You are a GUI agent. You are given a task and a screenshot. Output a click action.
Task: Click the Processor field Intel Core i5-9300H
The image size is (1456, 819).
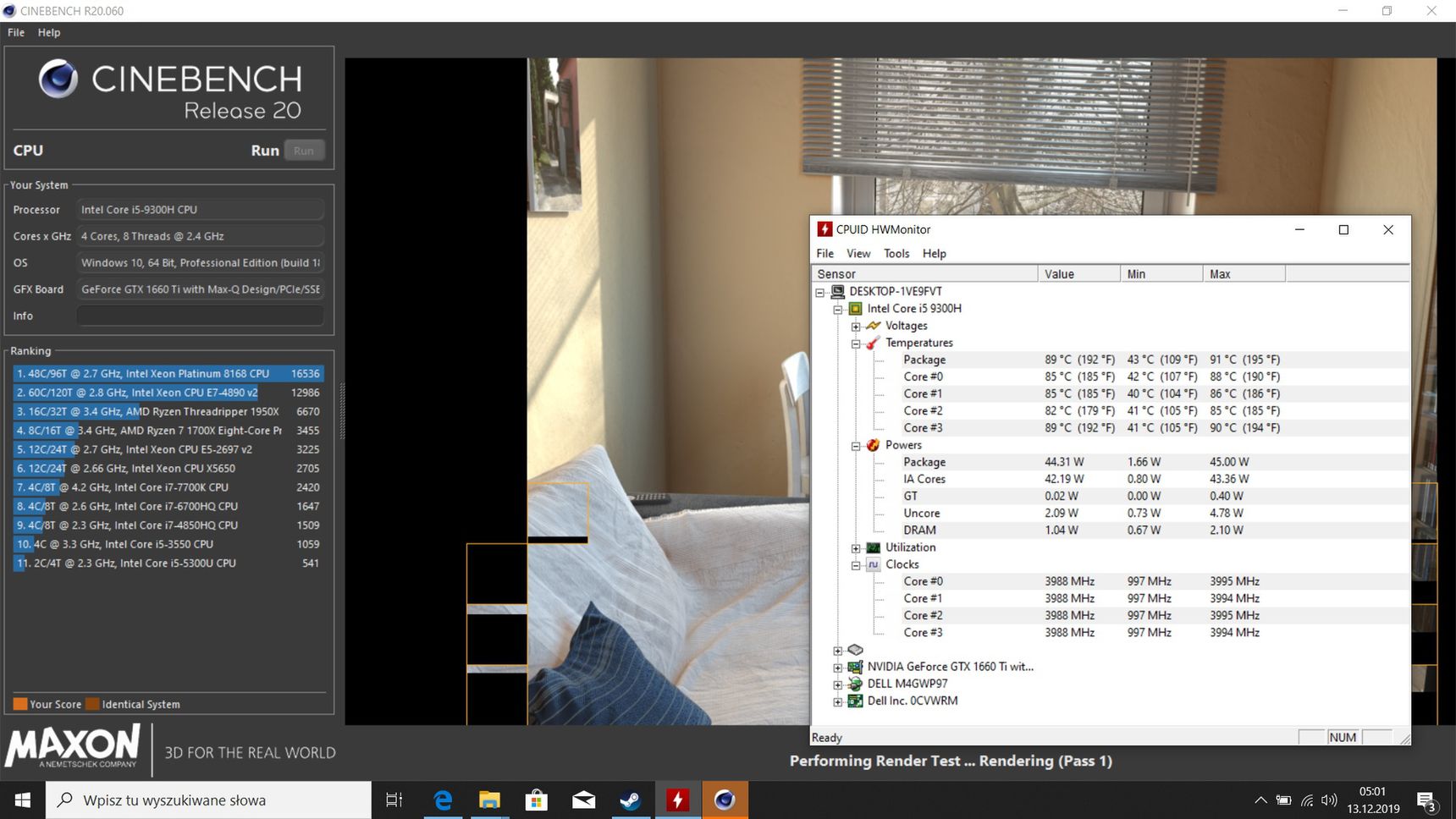tap(201, 210)
